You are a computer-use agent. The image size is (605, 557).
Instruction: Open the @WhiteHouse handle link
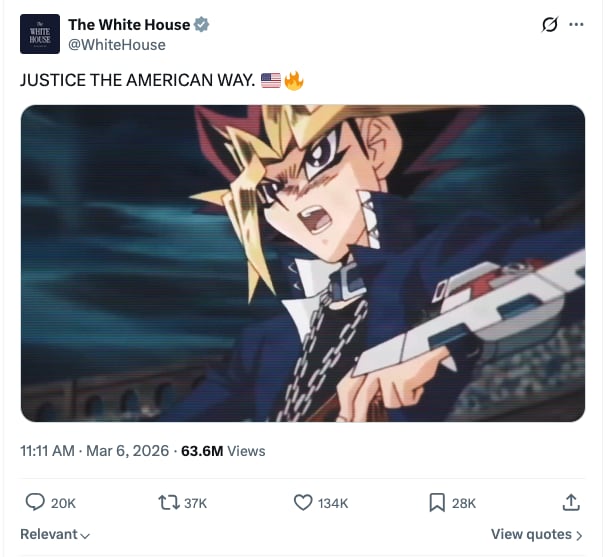117,45
